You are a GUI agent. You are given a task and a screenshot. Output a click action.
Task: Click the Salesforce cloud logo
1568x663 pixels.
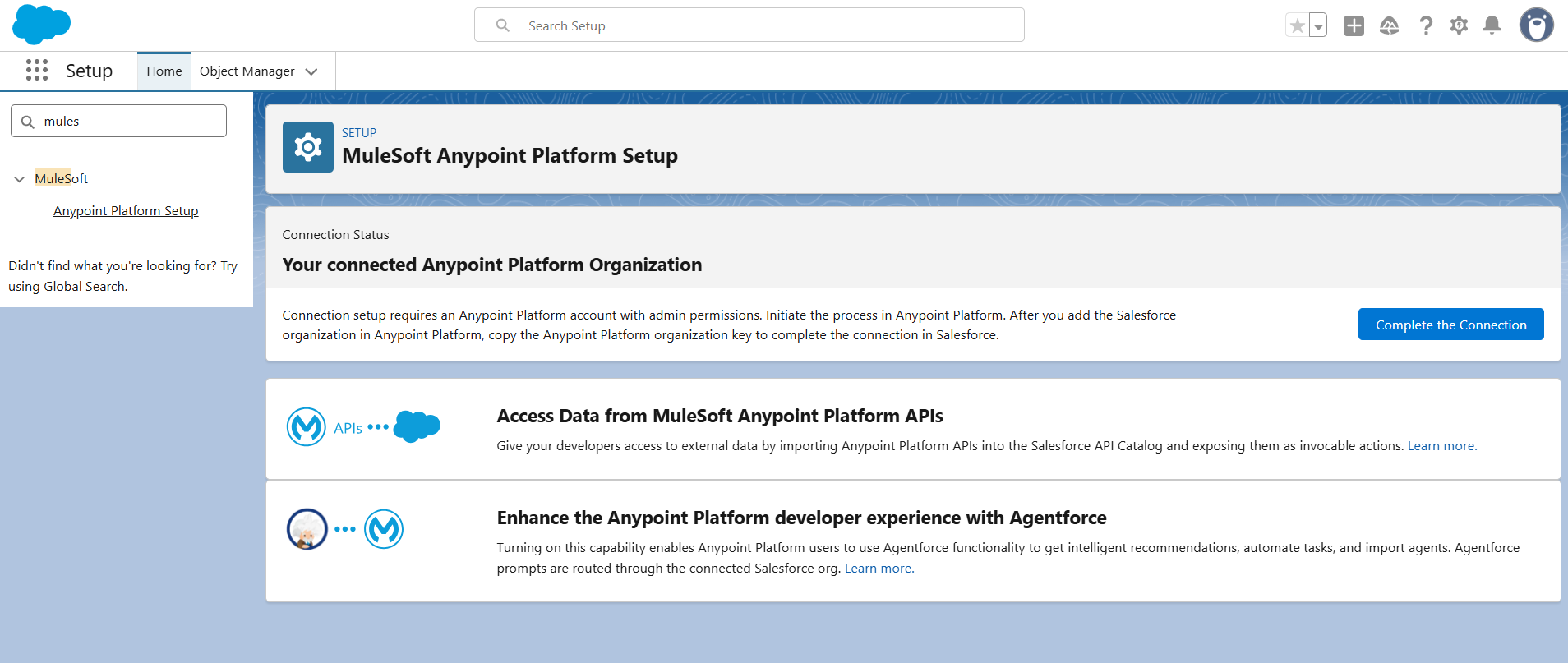(41, 25)
